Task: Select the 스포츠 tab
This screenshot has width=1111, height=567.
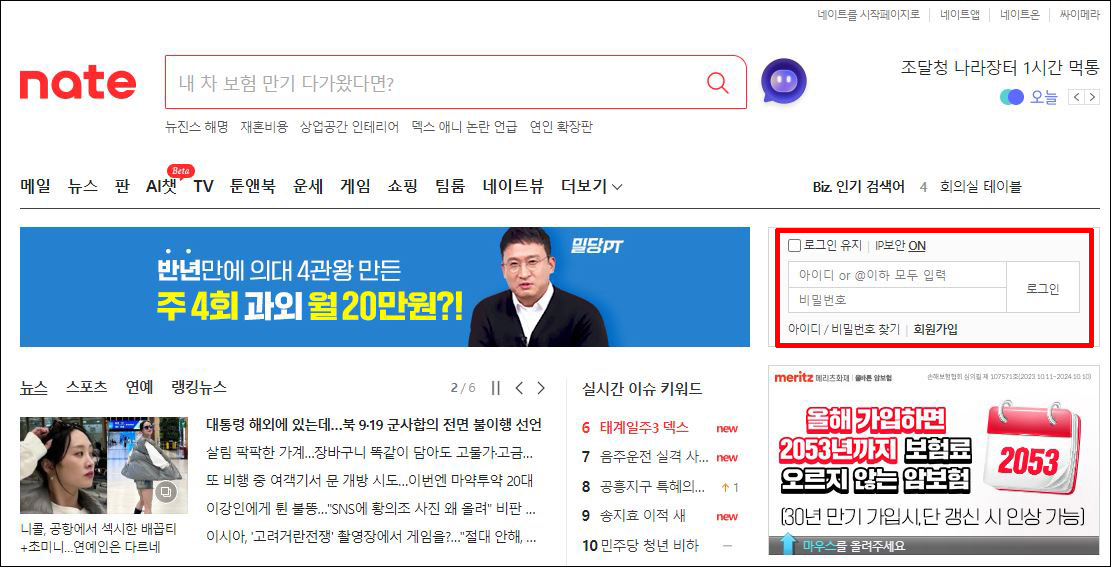Action: point(86,387)
